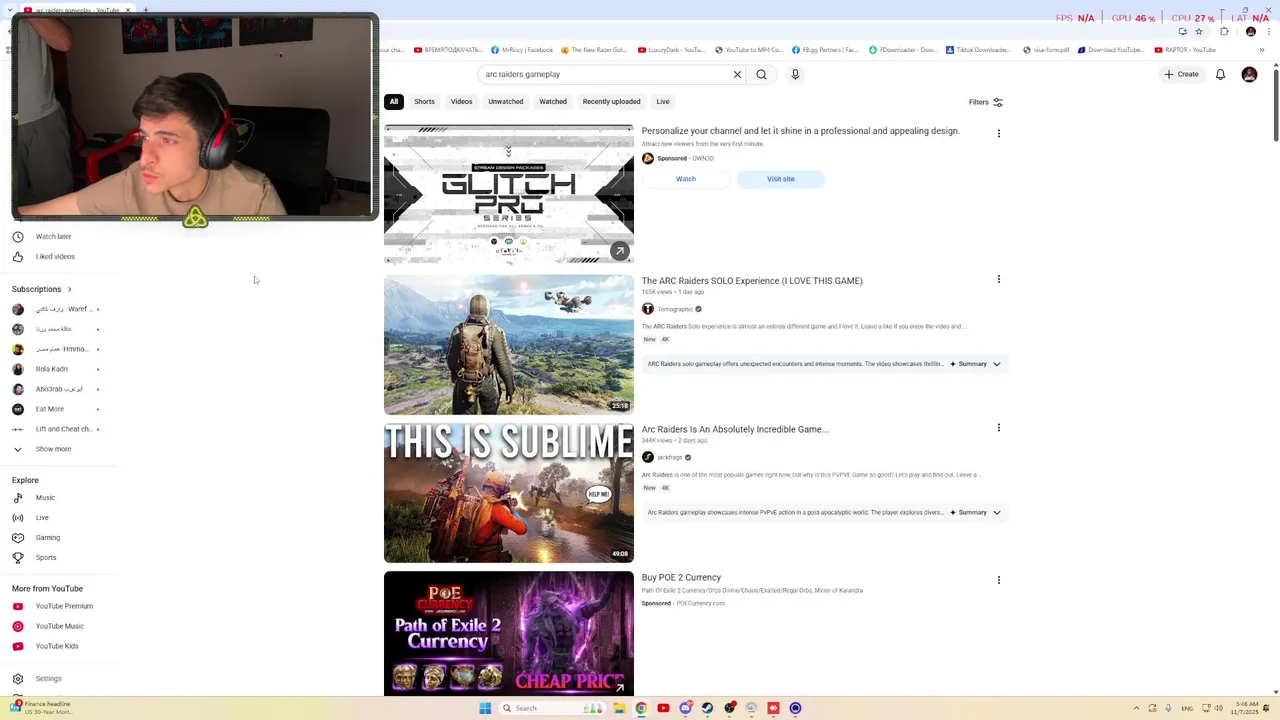1280x720 pixels.
Task: Open the Windows Start menu
Action: [485, 708]
